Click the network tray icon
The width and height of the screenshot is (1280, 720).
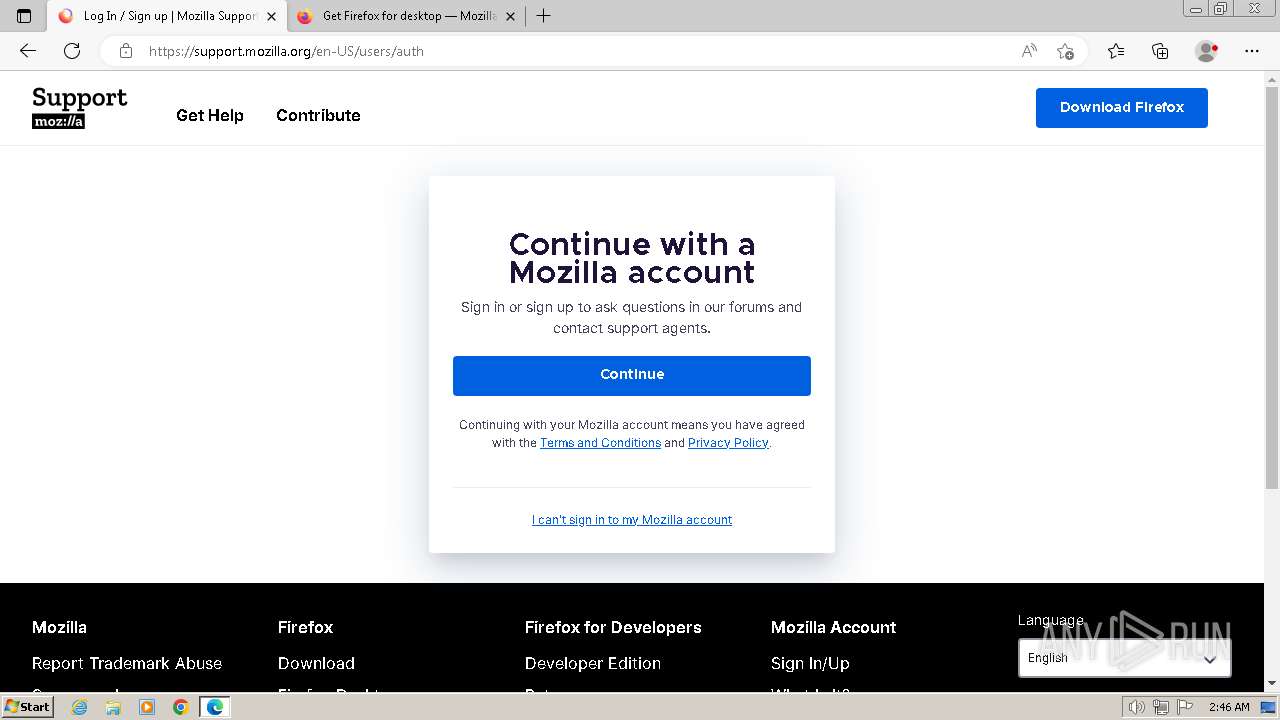(x=1160, y=707)
